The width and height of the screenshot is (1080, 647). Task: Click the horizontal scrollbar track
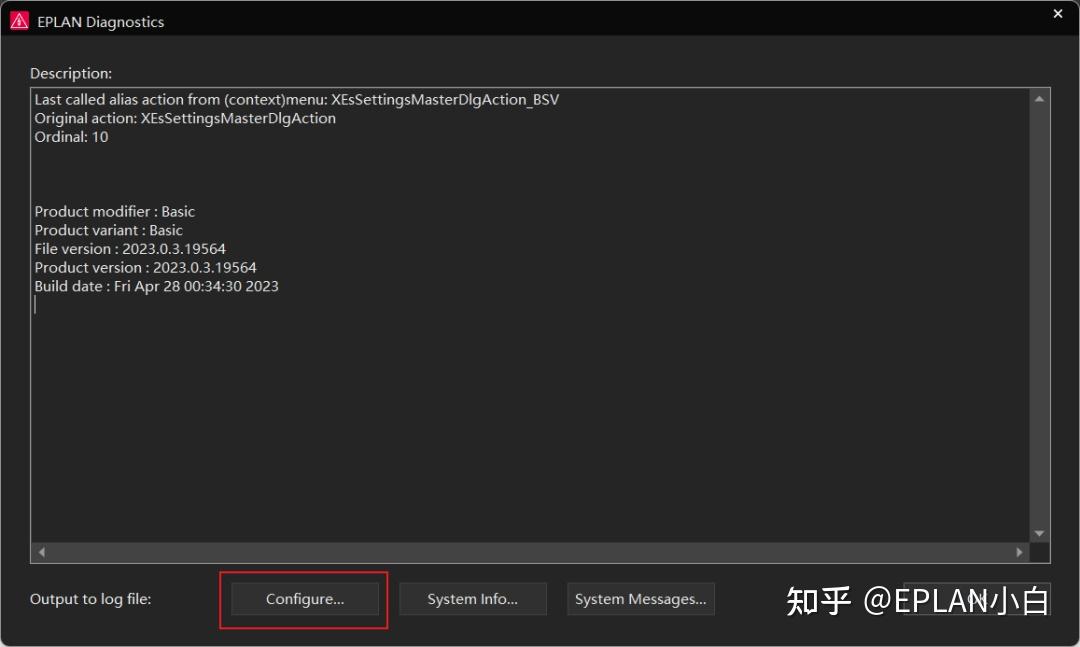coord(530,553)
